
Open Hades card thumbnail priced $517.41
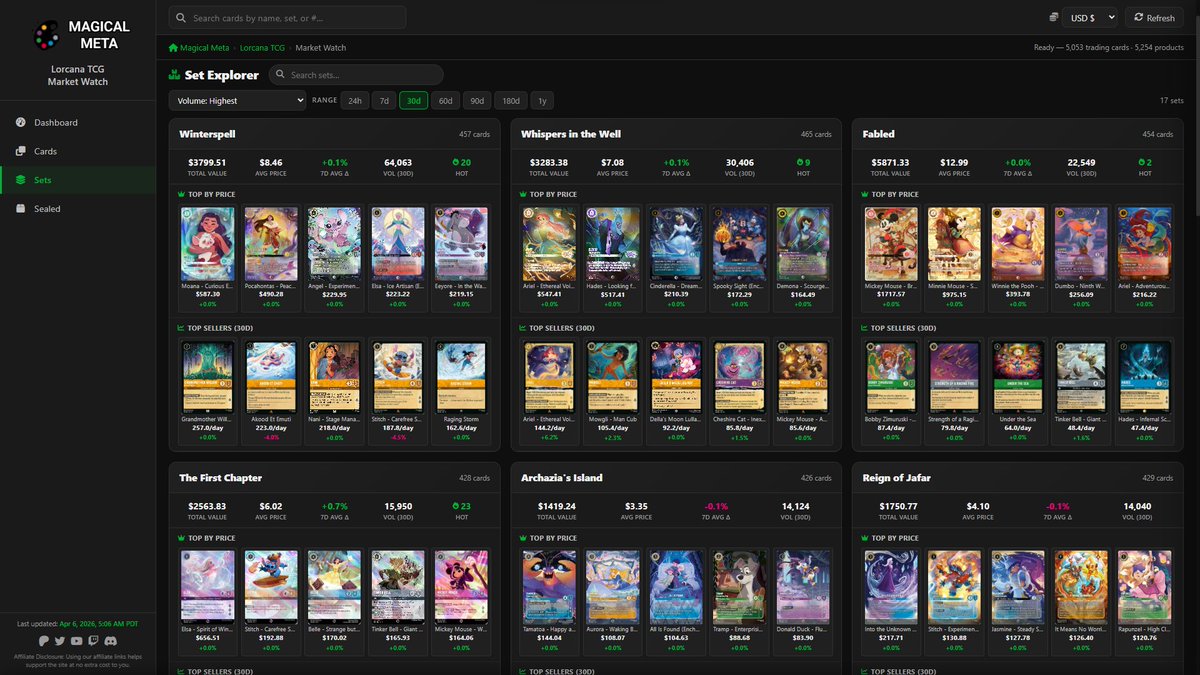[x=611, y=243]
